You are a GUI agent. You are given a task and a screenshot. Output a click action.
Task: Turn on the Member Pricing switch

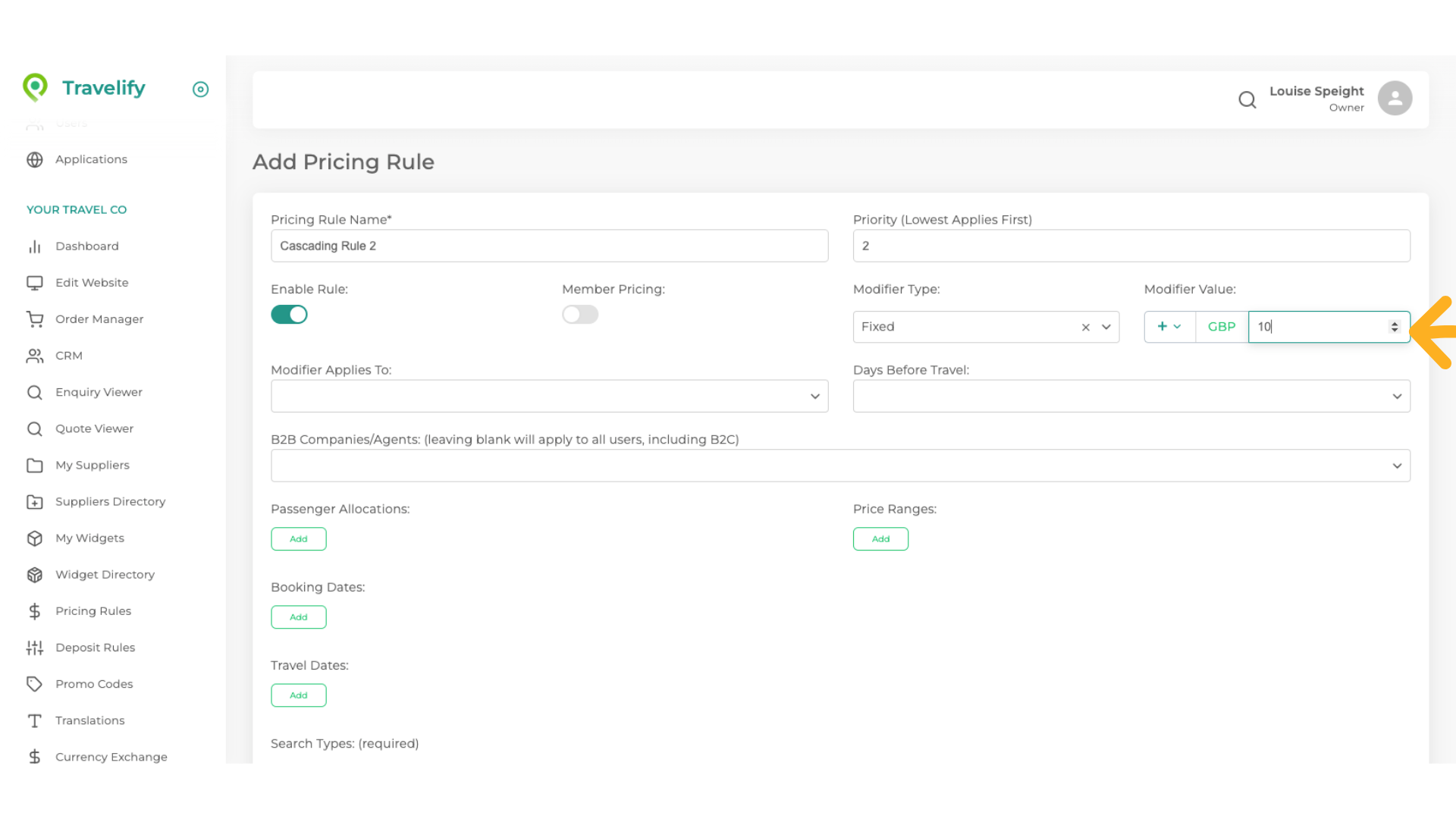pos(580,315)
